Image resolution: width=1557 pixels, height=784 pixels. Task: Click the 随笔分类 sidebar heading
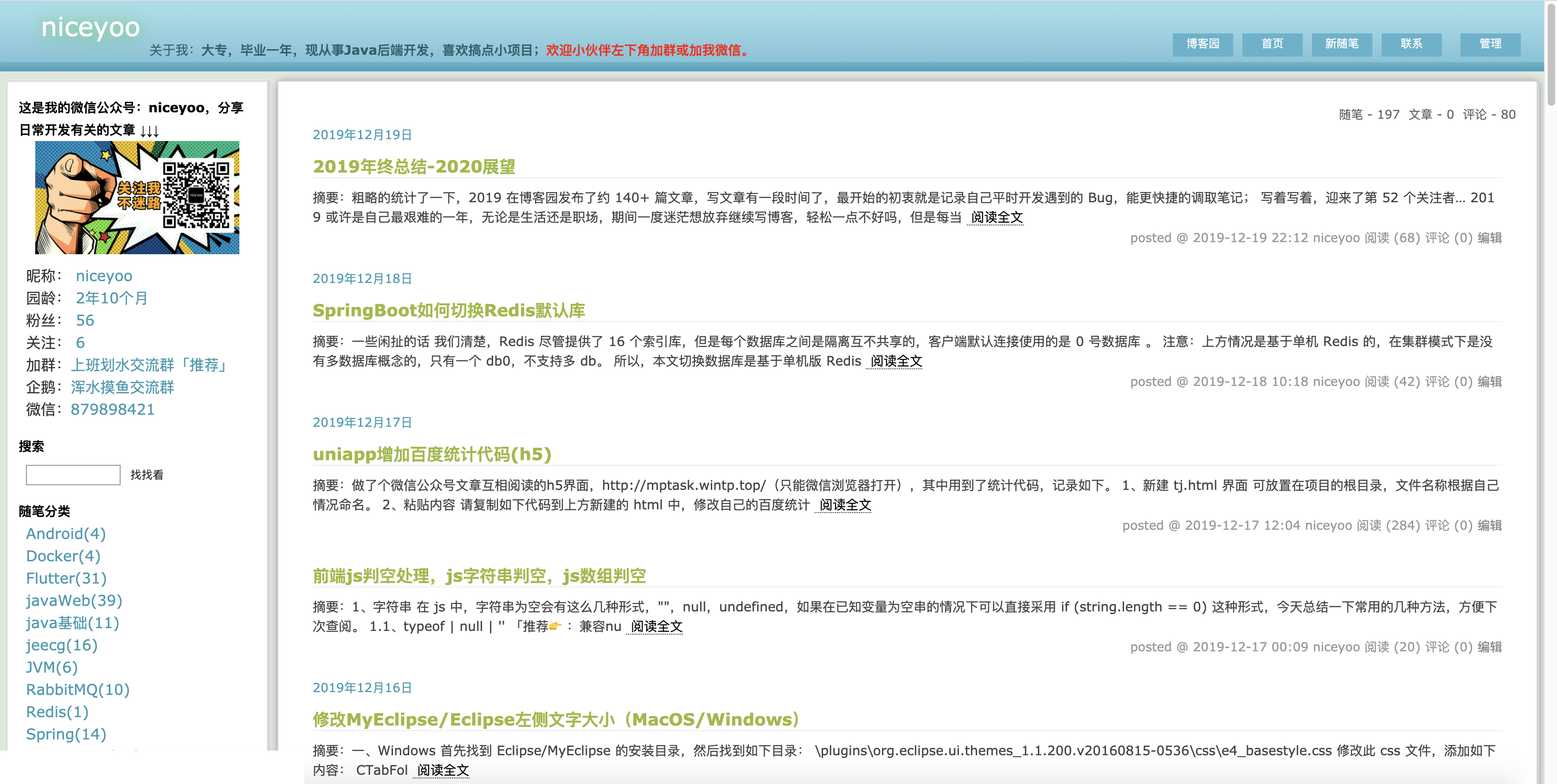(44, 511)
